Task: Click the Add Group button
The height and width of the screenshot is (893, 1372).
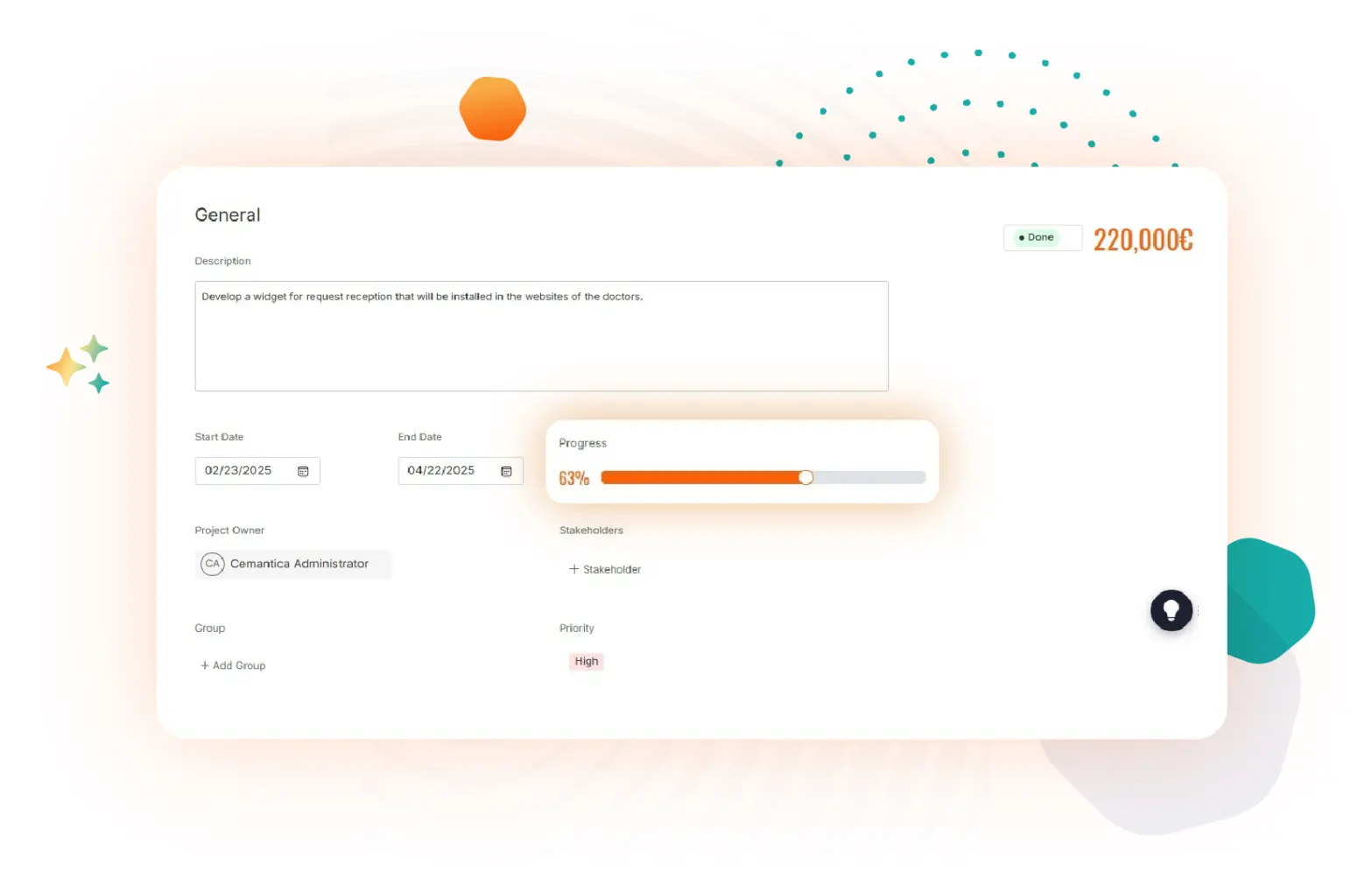Action: coord(233,665)
